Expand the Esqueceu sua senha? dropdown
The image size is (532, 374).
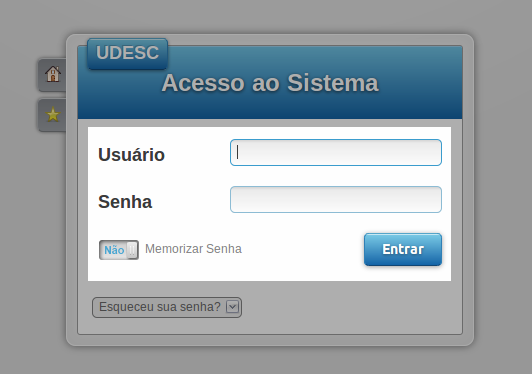pyautogui.click(x=167, y=307)
